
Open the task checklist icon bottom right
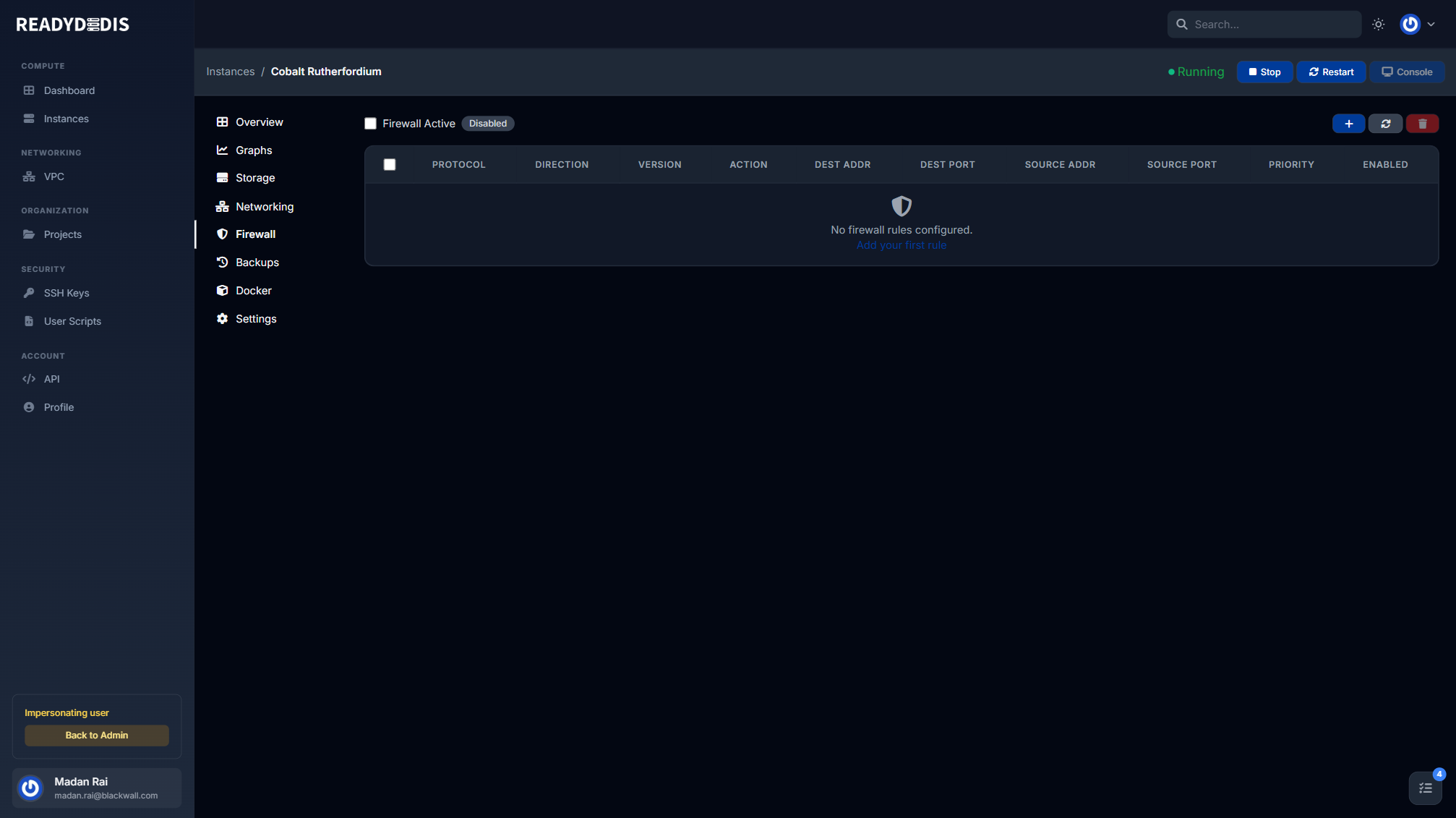point(1425,788)
